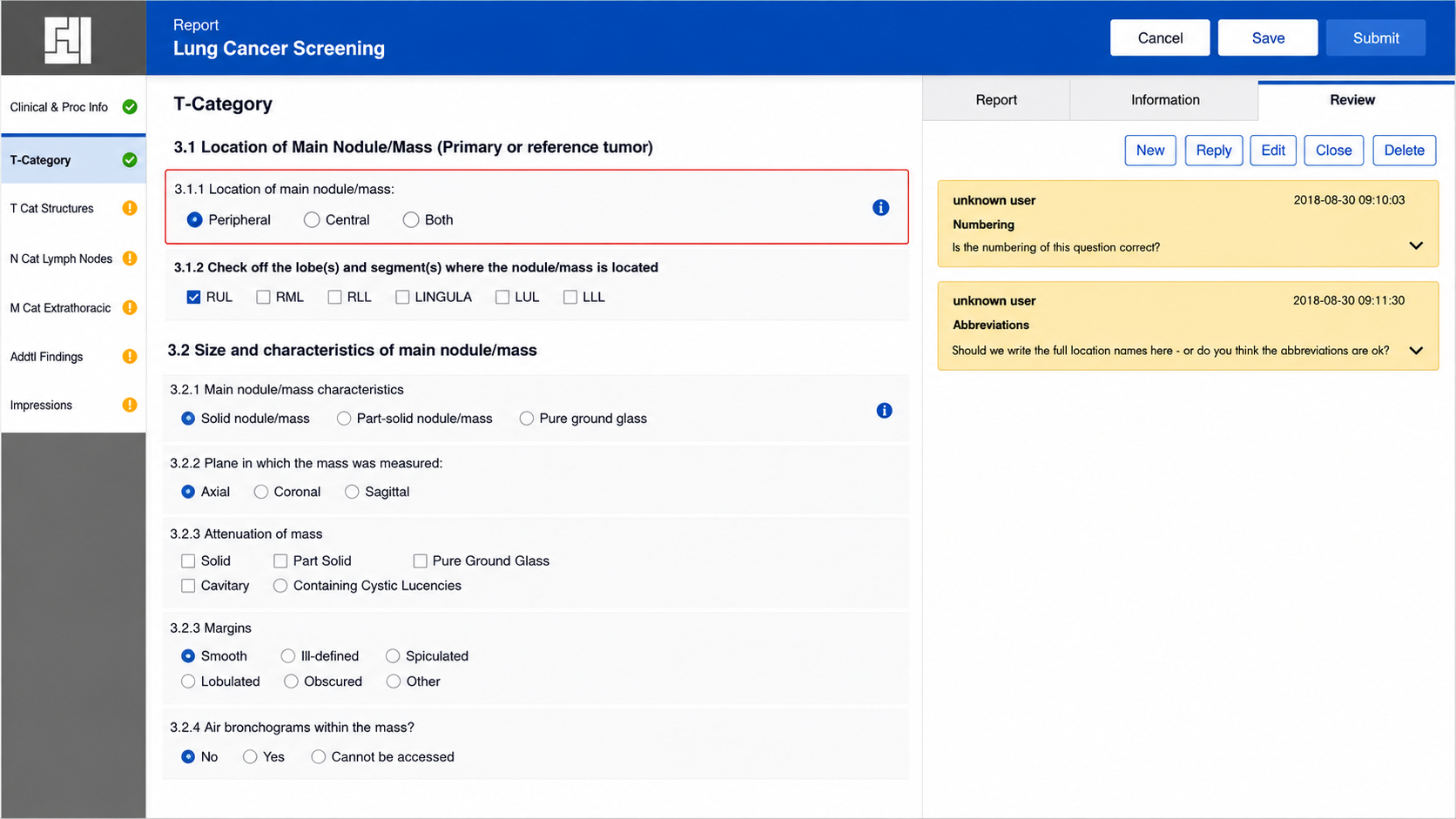1456x819 pixels.
Task: Expand the Abbreviations comment chevron
Action: (x=1416, y=351)
